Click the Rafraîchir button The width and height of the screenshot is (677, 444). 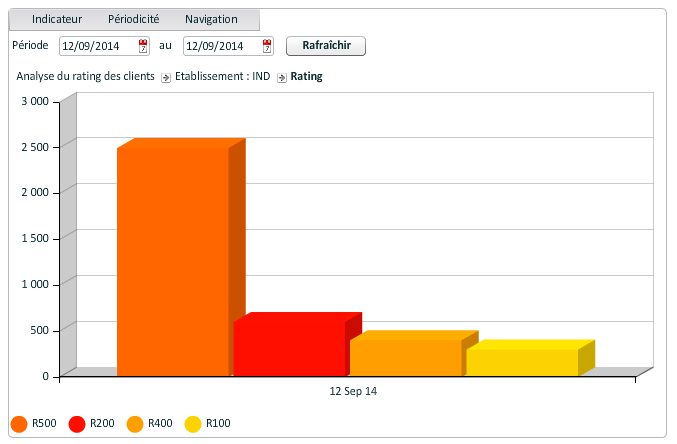[326, 46]
